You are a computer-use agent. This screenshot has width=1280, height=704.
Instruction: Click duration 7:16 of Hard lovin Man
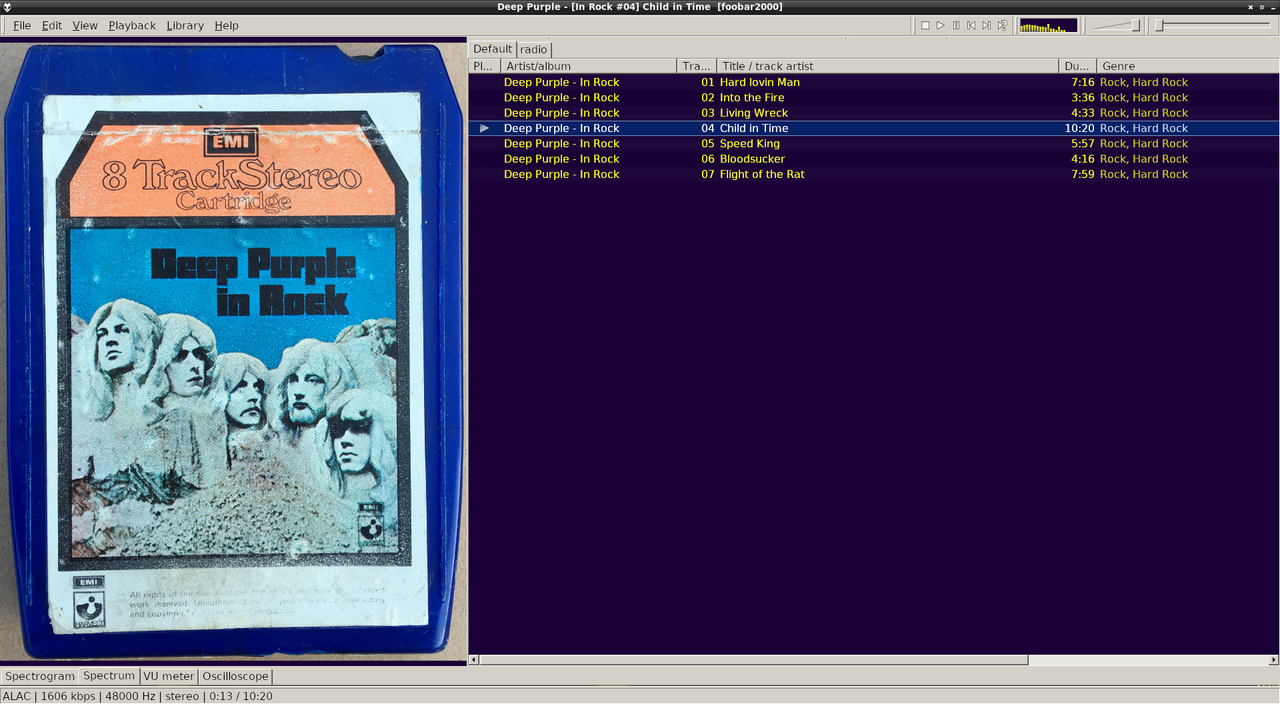point(1082,82)
